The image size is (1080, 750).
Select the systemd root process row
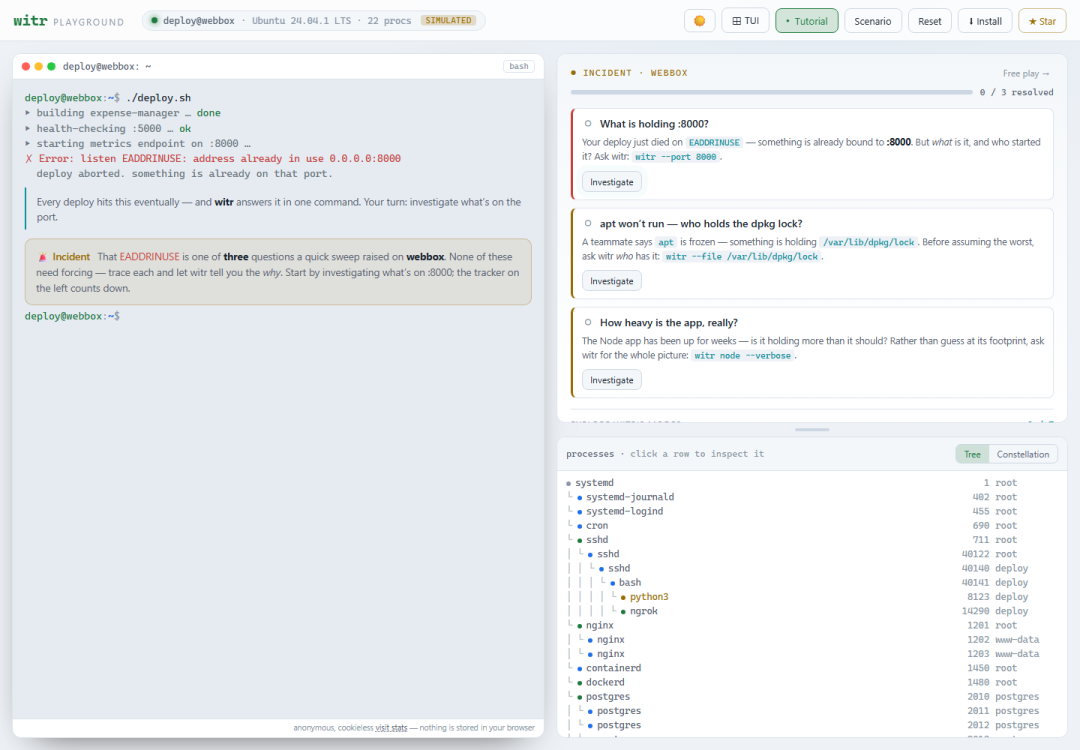(x=812, y=483)
